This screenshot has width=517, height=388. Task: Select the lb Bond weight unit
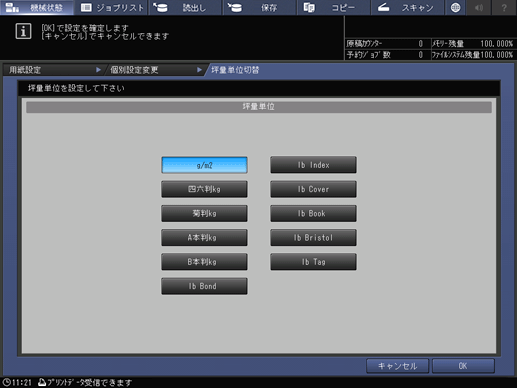click(x=204, y=286)
